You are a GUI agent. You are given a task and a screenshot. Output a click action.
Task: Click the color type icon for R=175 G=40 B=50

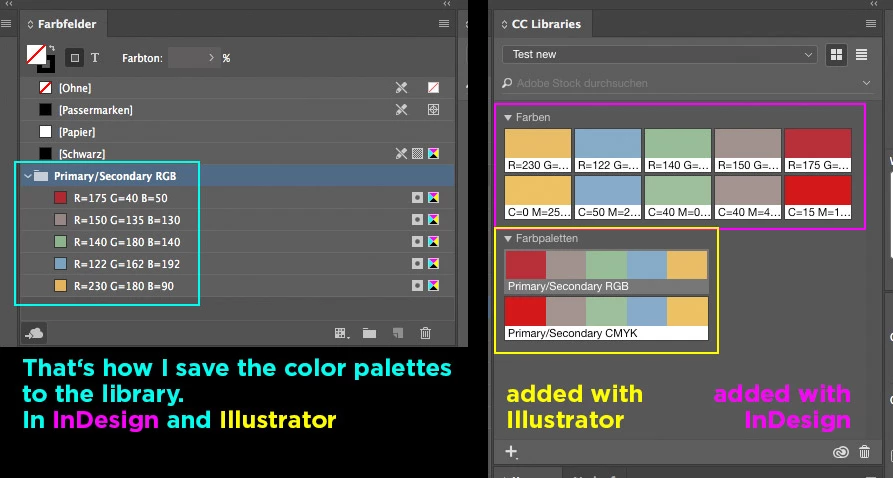coord(417,198)
